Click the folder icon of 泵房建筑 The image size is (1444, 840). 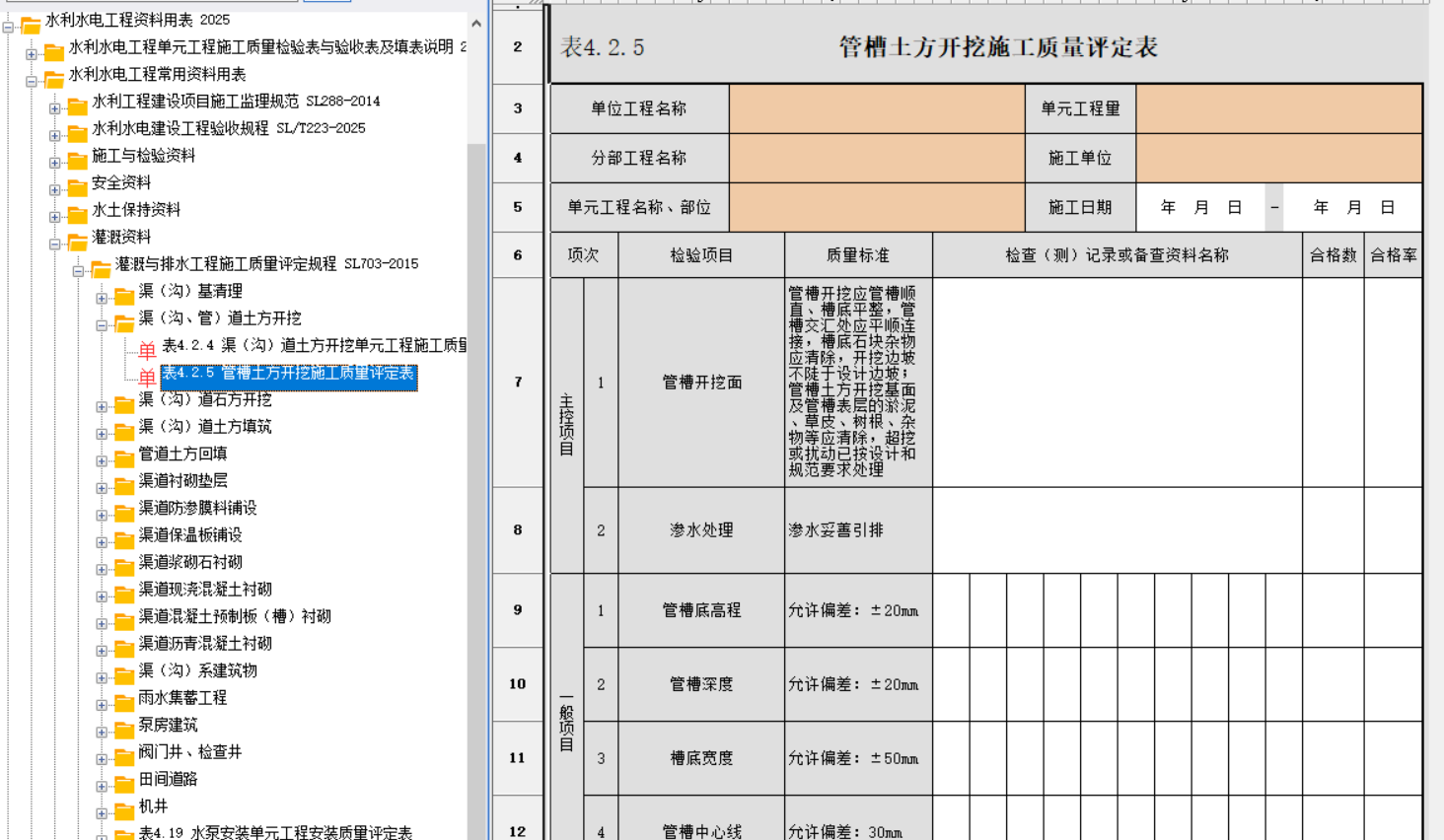(124, 730)
